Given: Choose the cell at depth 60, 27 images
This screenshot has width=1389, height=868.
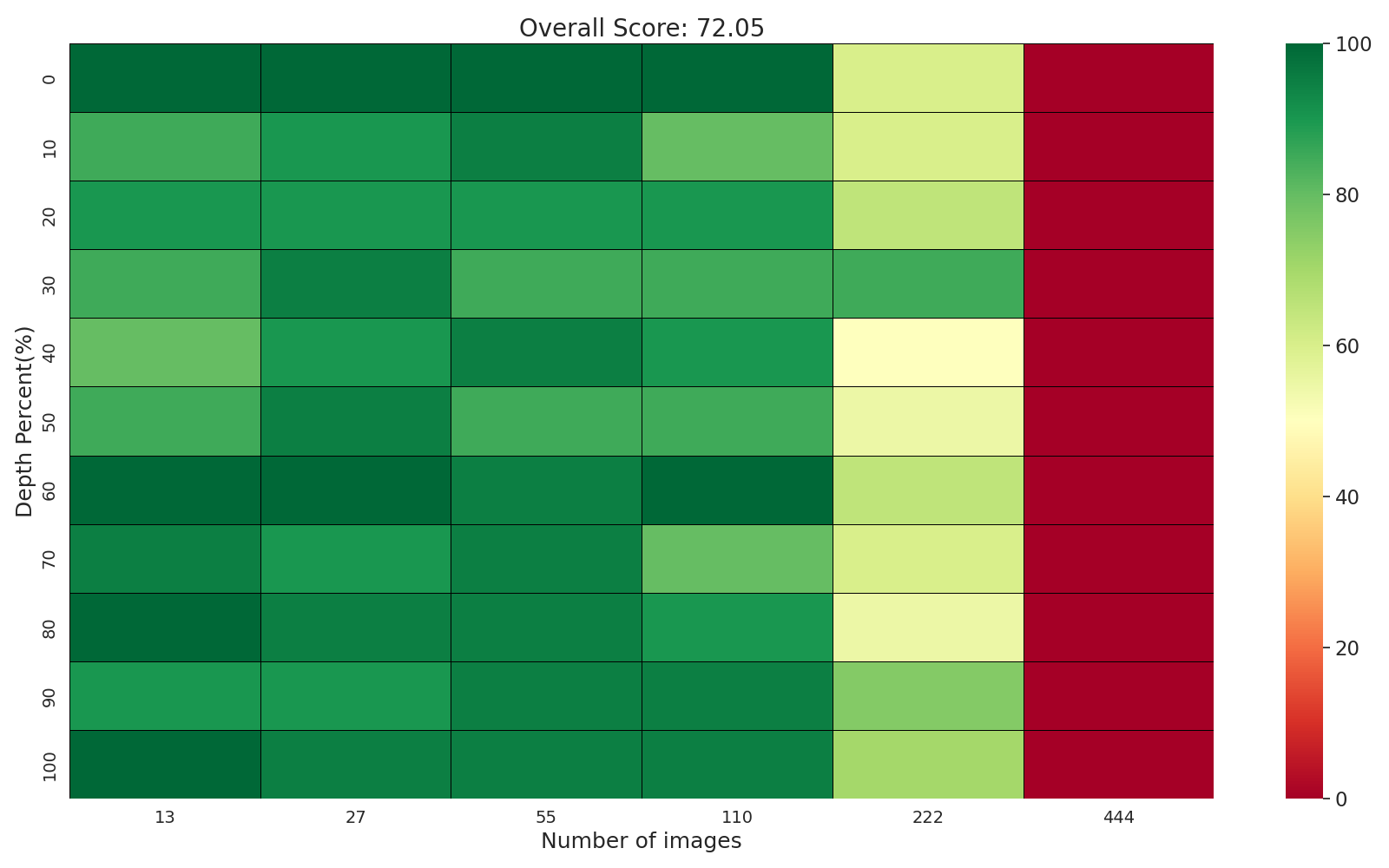Looking at the screenshot, I should [x=356, y=490].
